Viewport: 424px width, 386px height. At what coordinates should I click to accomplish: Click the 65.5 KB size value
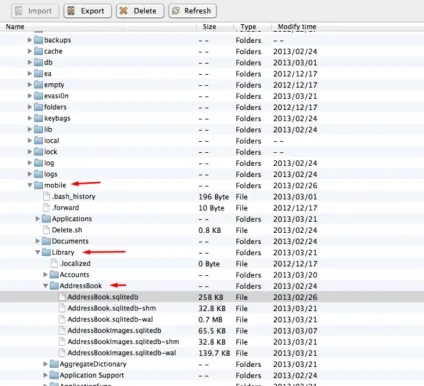pyautogui.click(x=212, y=331)
